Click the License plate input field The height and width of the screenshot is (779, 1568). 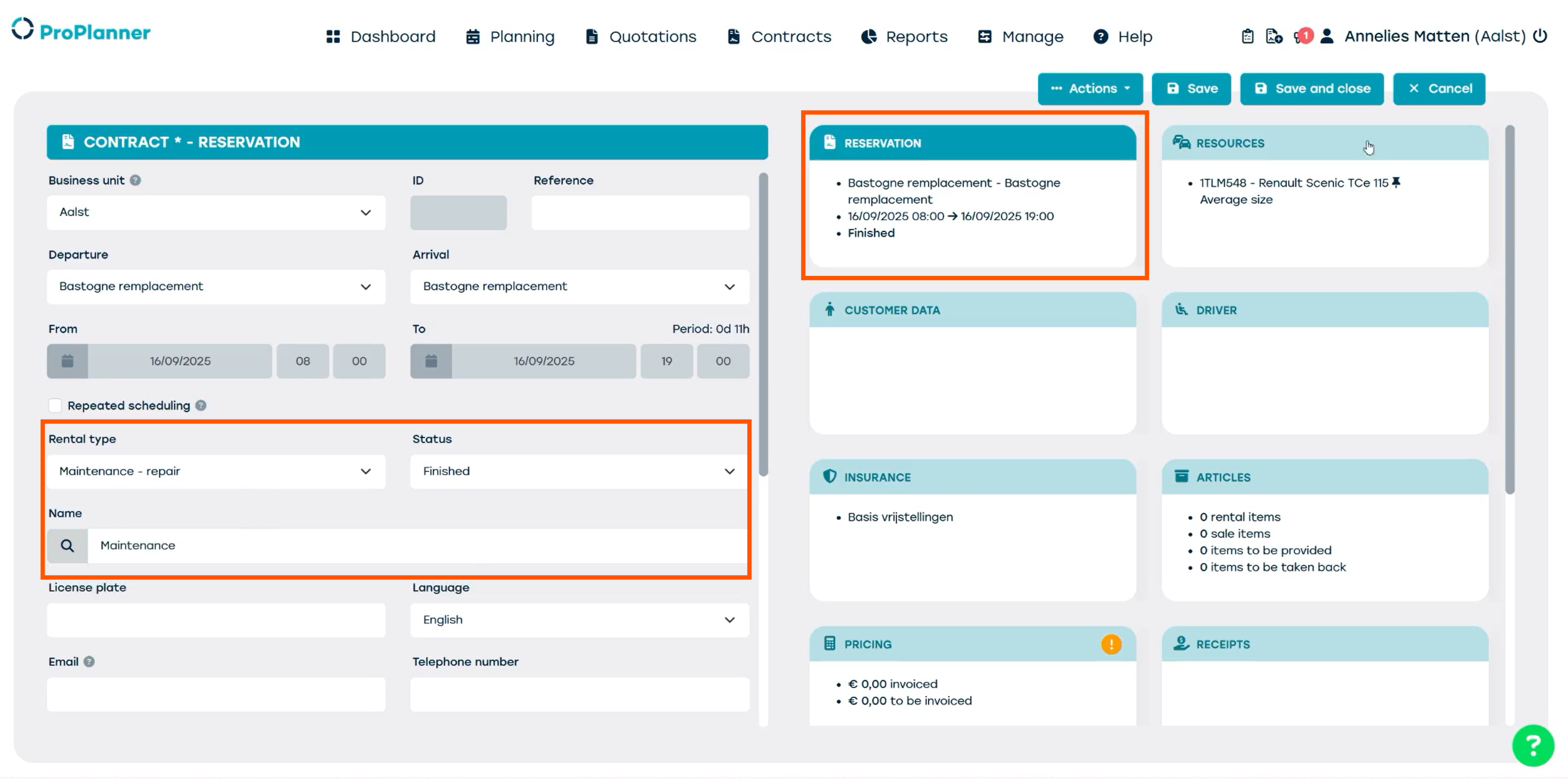(215, 619)
